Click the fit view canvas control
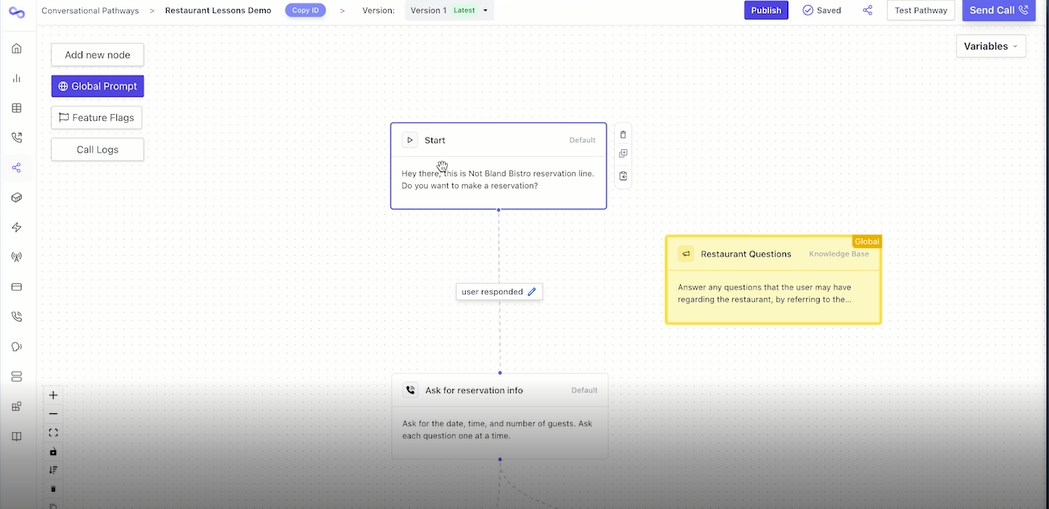Image resolution: width=1049 pixels, height=509 pixels. tap(53, 433)
